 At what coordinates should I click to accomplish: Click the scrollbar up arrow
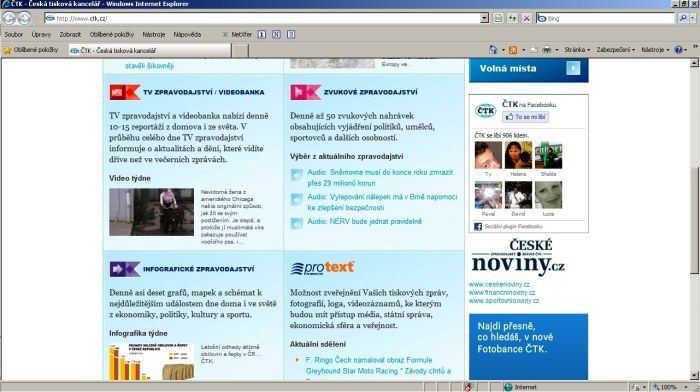[695, 63]
